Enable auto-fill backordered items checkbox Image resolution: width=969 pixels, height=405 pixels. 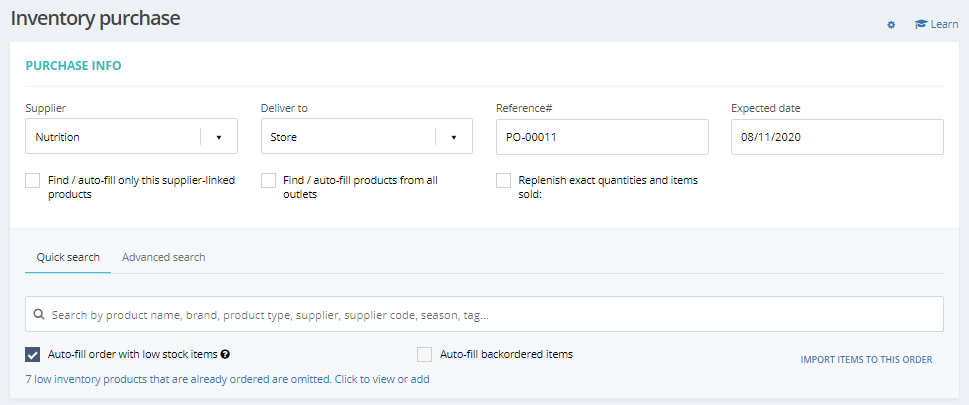424,354
